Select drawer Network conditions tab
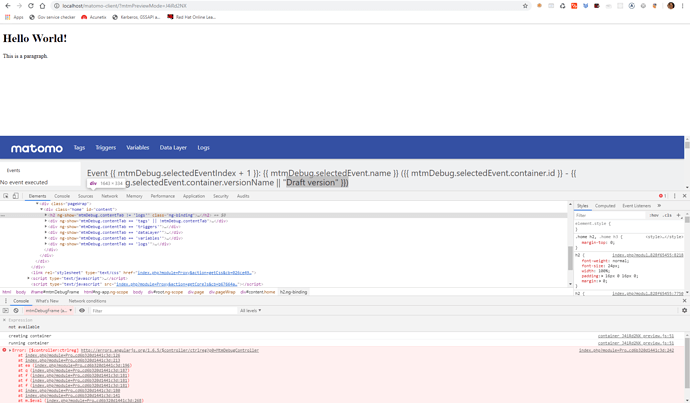Viewport: 690px width, 403px height. (x=87, y=301)
